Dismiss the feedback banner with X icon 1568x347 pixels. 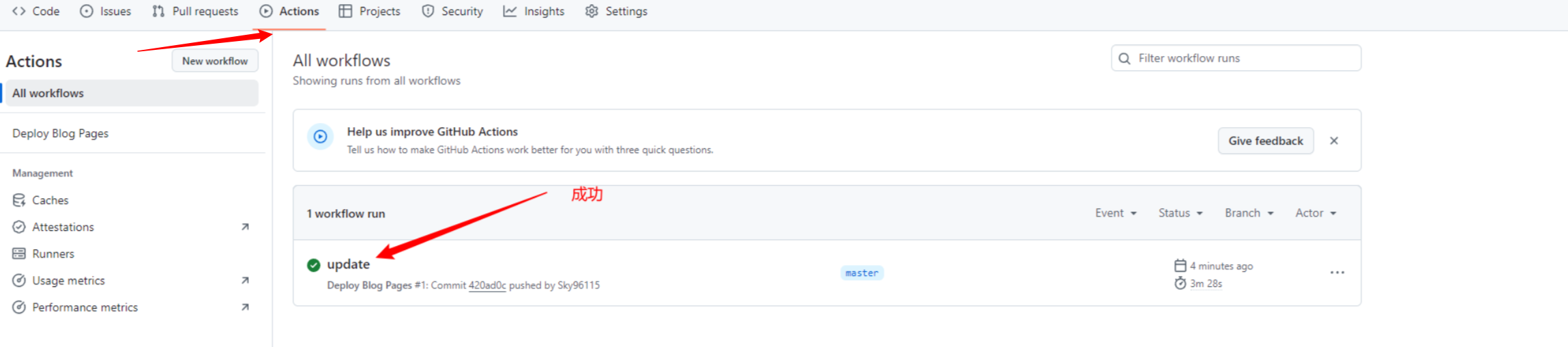[1333, 141]
